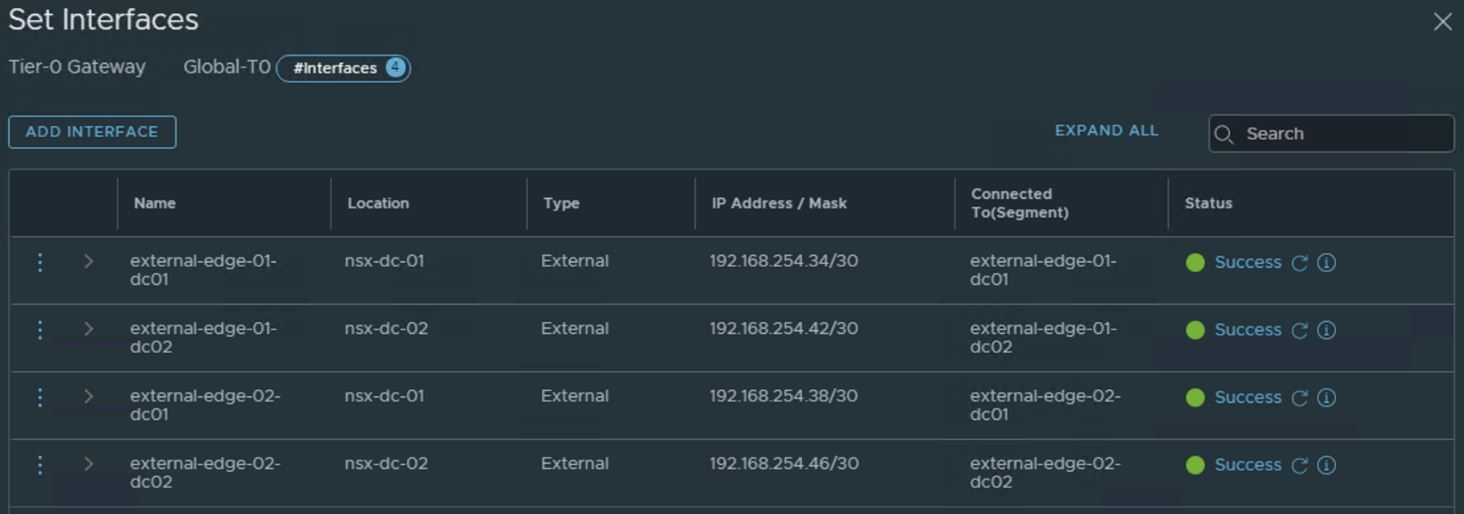Focus the Search input field
The image size is (1464, 514).
click(1340, 134)
